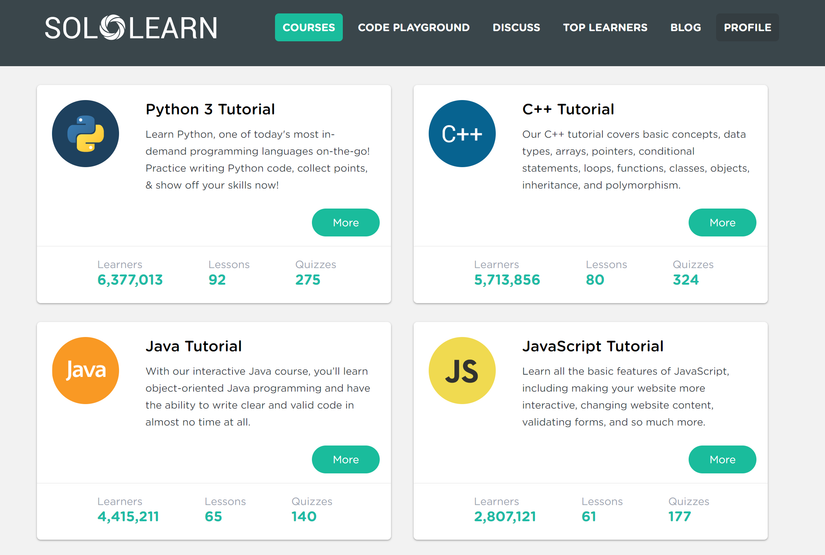This screenshot has height=555, width=825.
Task: Open the Python 3 Tutorial title
Action: click(x=210, y=109)
